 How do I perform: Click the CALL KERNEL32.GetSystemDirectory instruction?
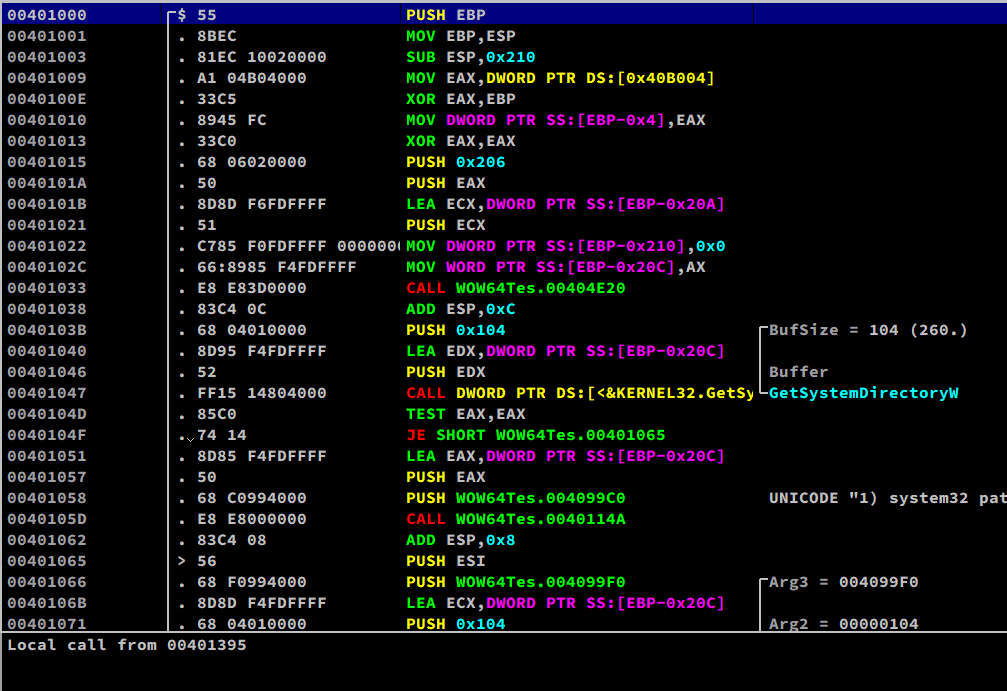(579, 393)
